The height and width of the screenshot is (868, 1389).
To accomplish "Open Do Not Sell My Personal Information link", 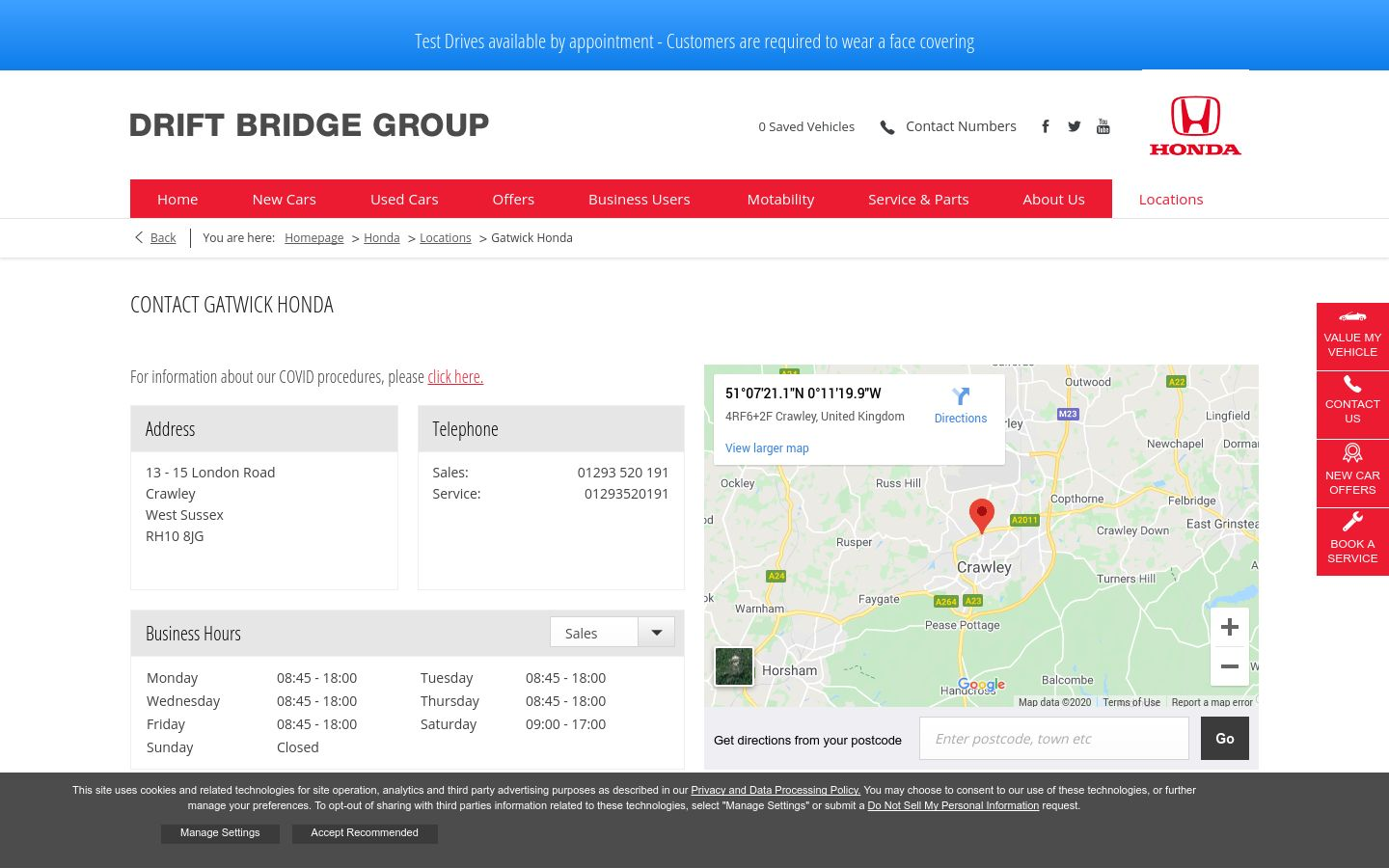I will 953,805.
